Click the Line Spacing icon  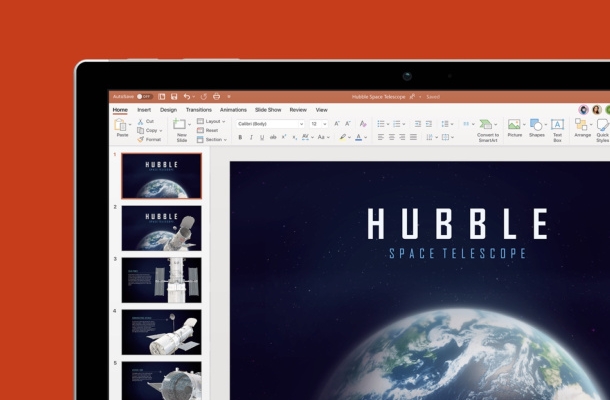pyautogui.click(x=445, y=124)
